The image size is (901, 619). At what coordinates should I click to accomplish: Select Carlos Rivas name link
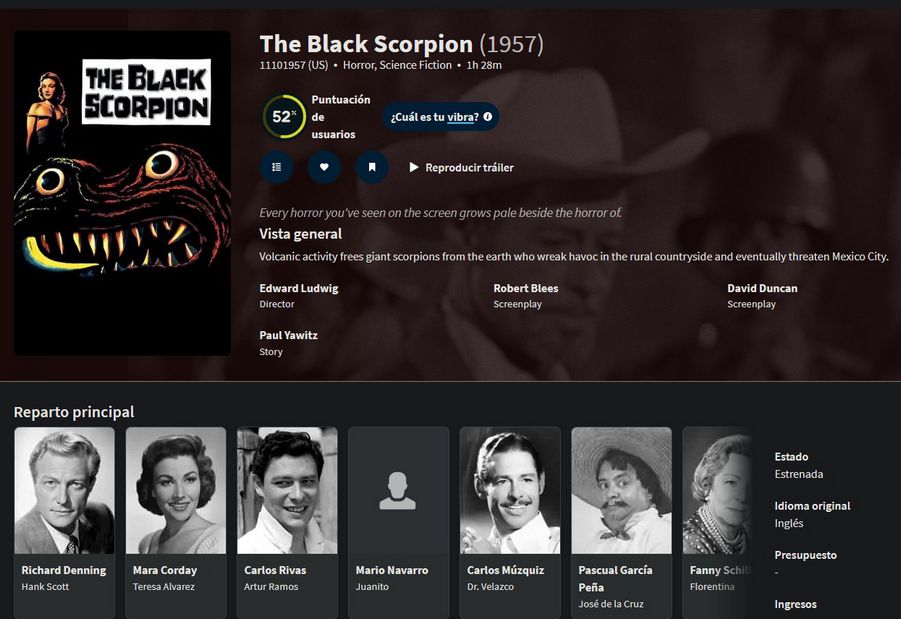point(275,570)
